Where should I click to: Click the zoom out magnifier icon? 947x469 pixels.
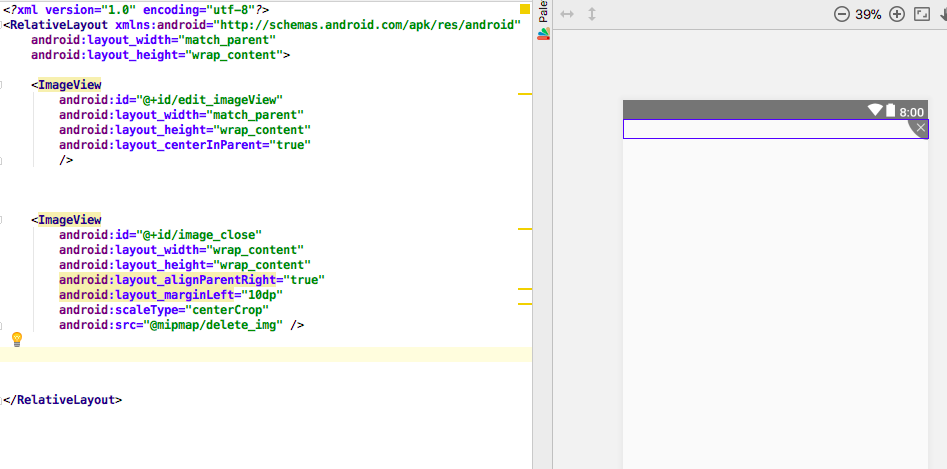(x=841, y=14)
